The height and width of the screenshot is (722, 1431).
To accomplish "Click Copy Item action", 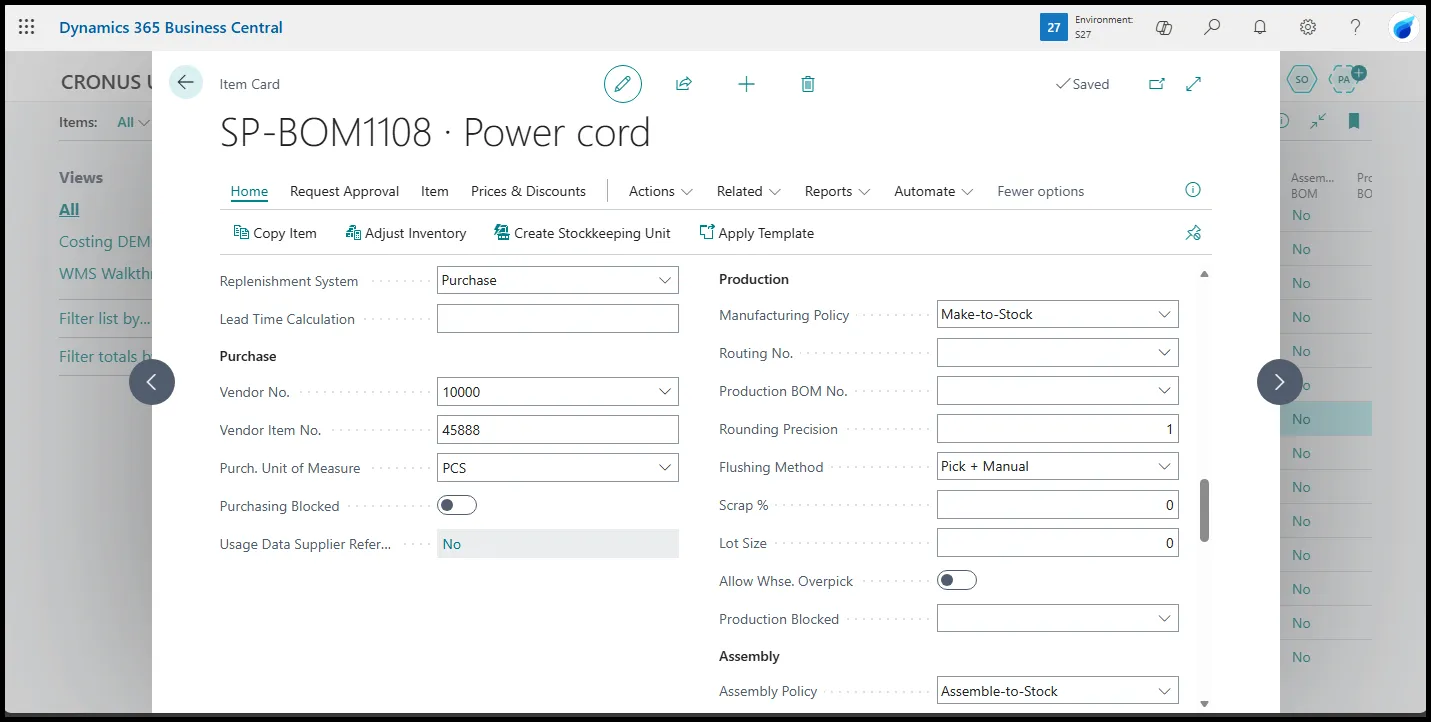I will [275, 233].
